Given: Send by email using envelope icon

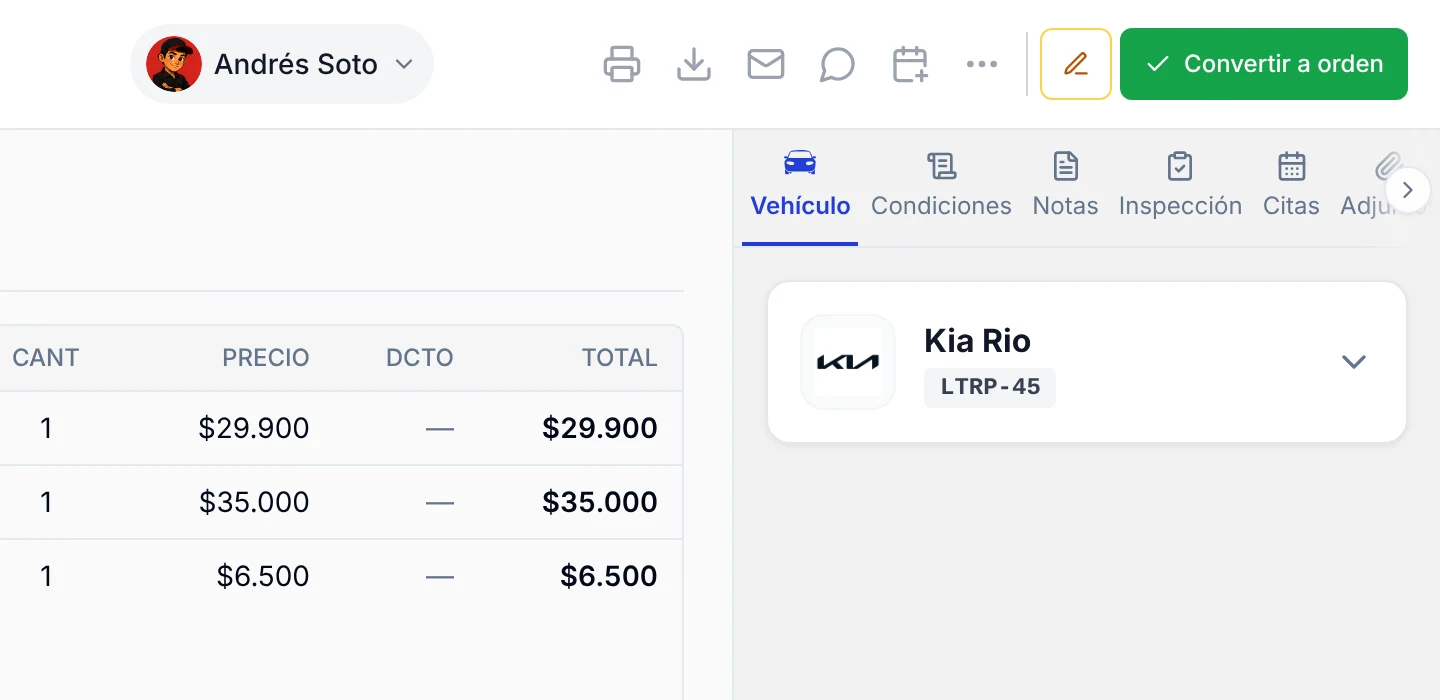Looking at the screenshot, I should point(766,64).
